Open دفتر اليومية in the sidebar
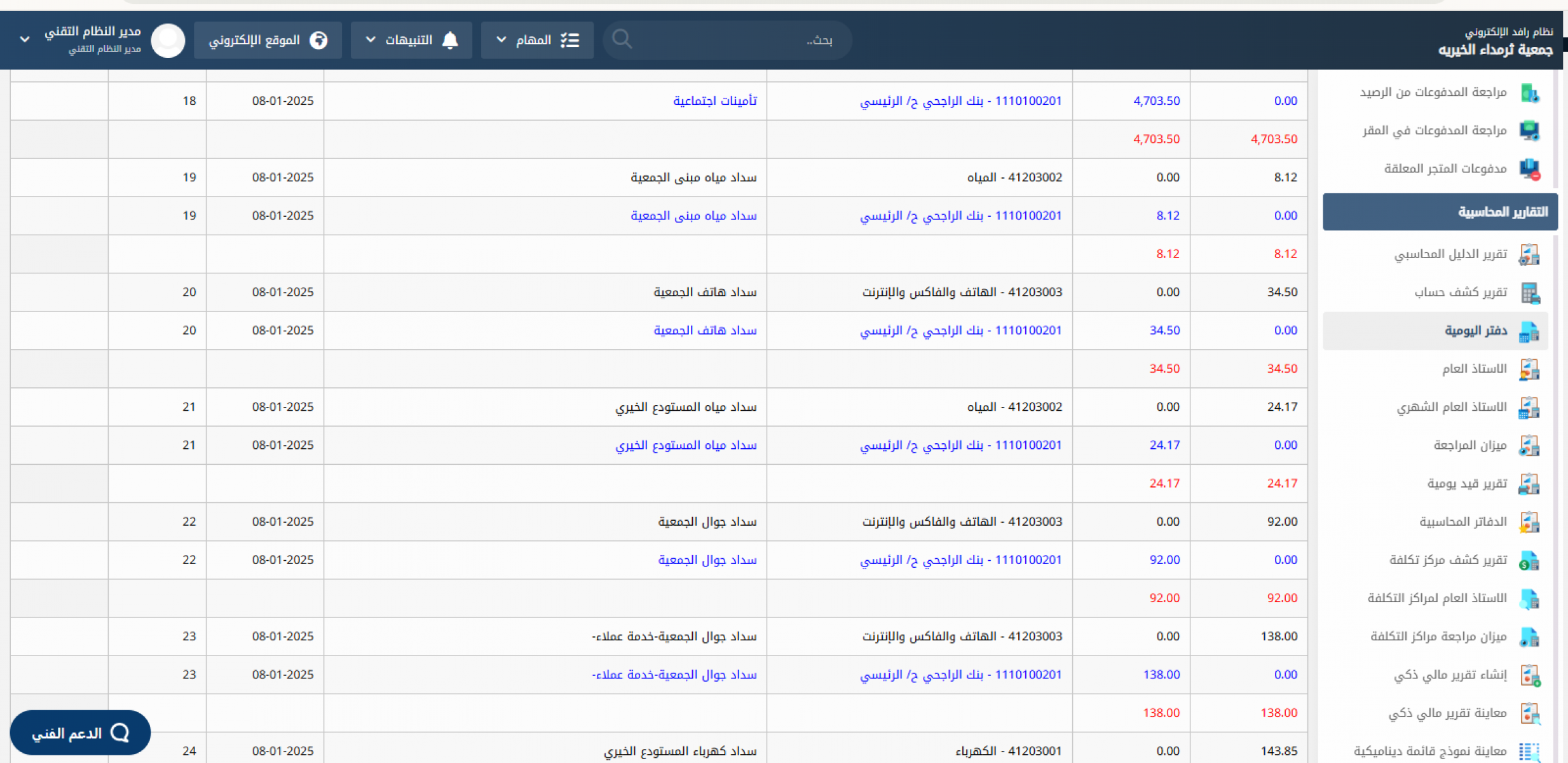 pyautogui.click(x=1435, y=331)
